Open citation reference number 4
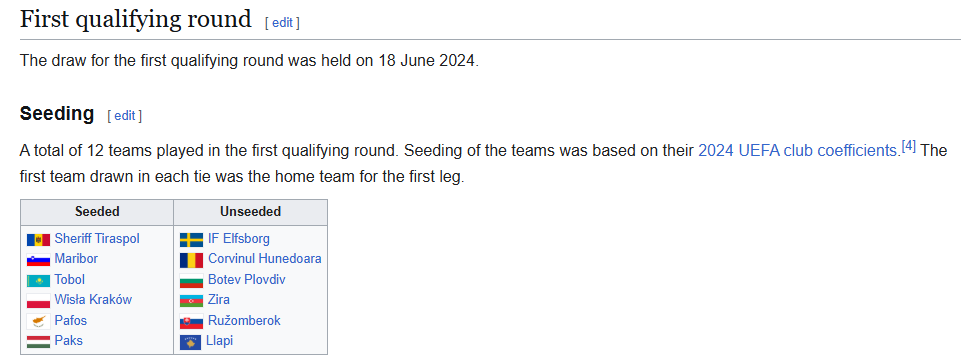The height and width of the screenshot is (363, 961). pyautogui.click(x=908, y=147)
